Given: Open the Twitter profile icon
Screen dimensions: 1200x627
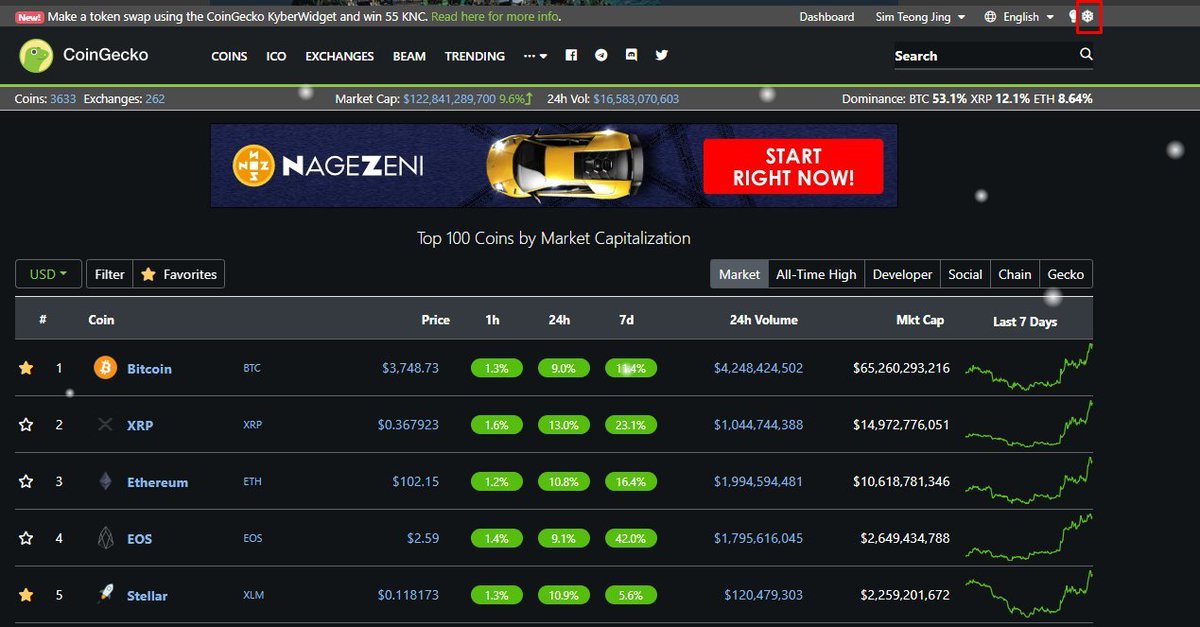Looking at the screenshot, I should [661, 56].
